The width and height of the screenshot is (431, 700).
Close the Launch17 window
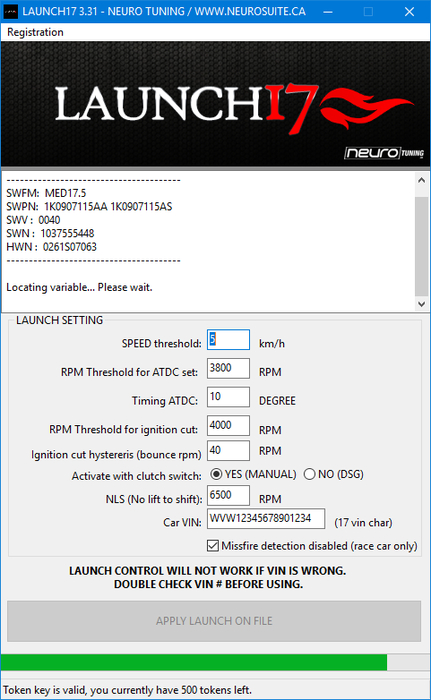tap(410, 12)
